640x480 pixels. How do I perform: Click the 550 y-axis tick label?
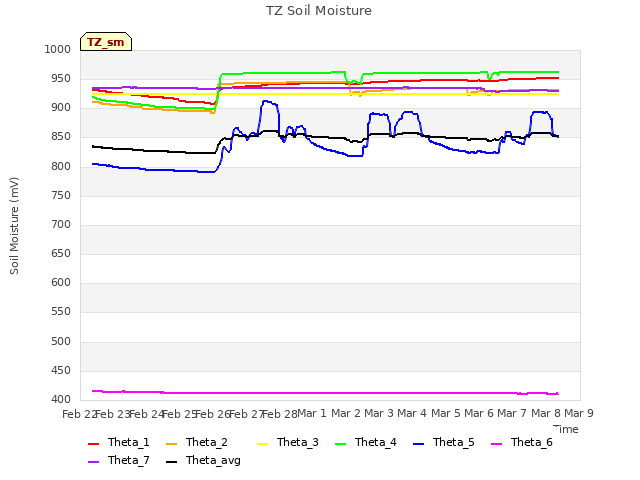tap(61, 311)
